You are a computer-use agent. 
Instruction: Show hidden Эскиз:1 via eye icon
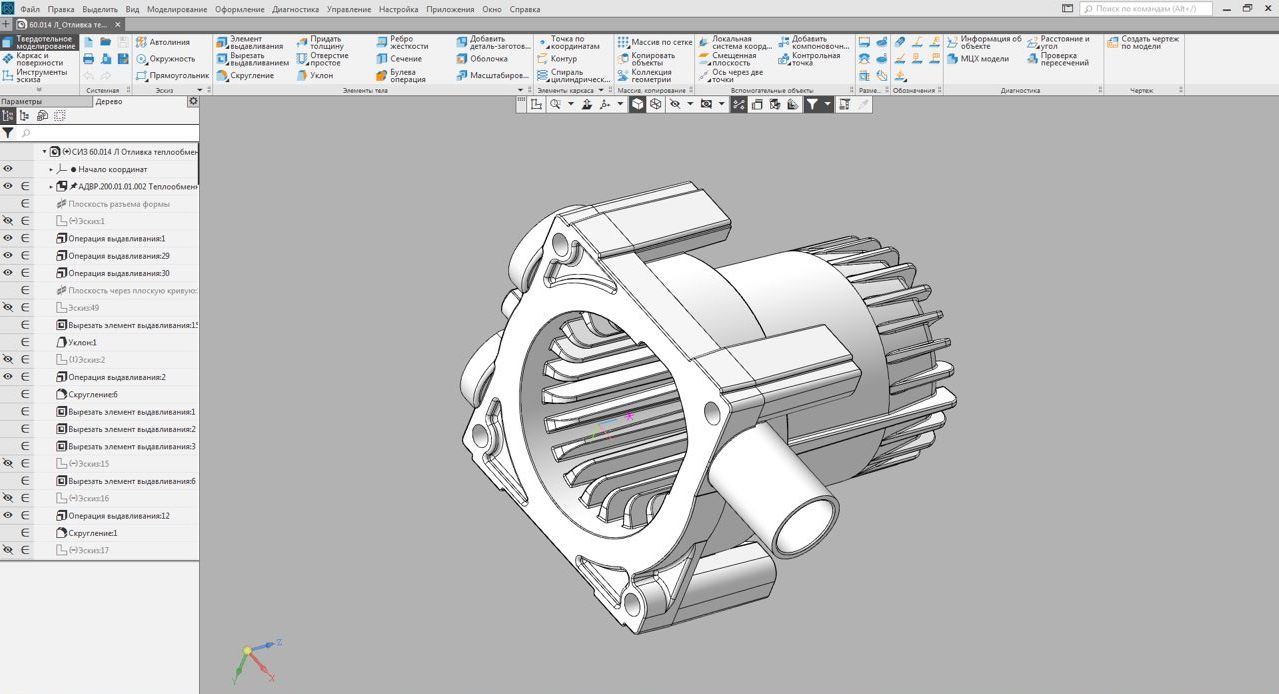pos(8,221)
